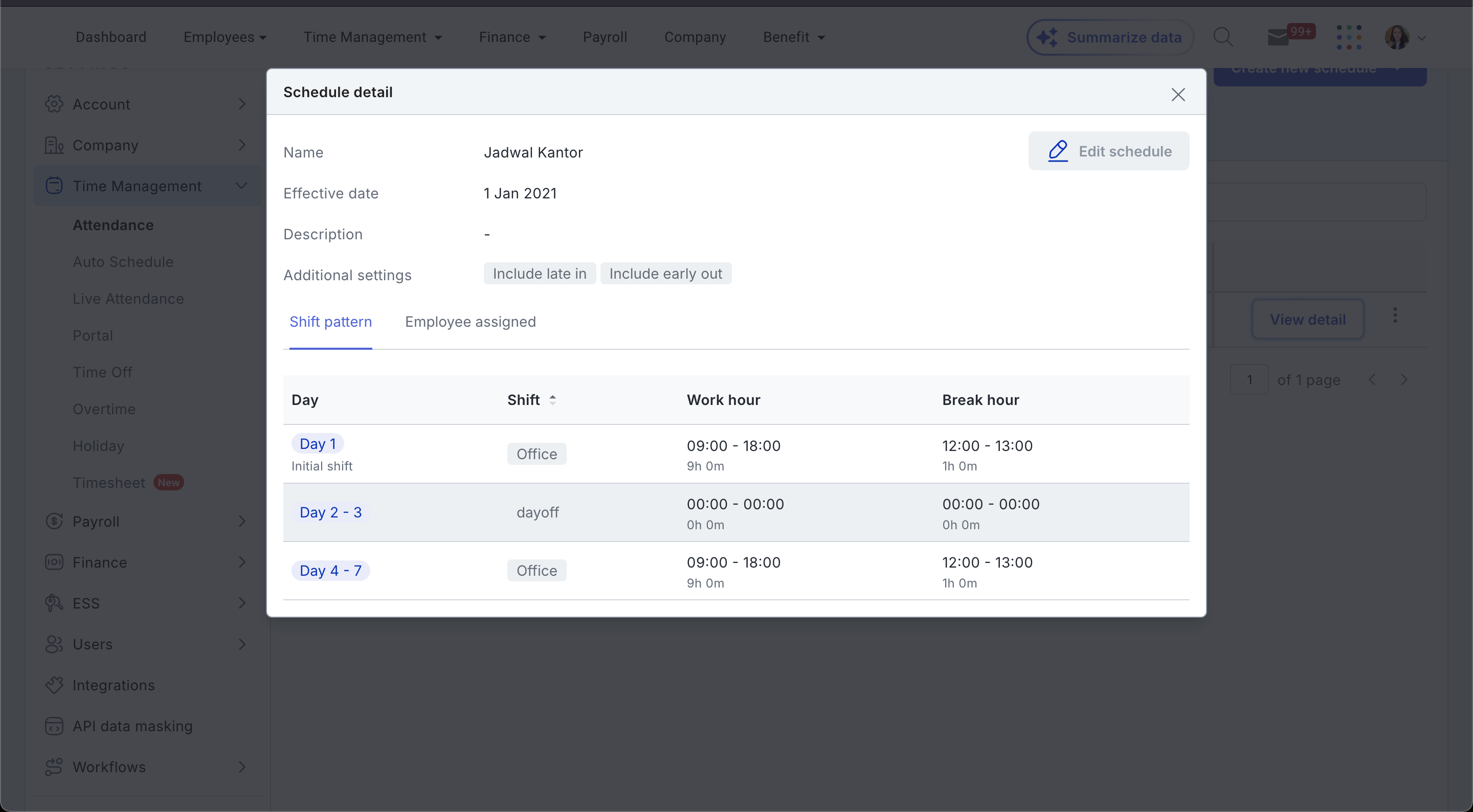Click the Create new schedule button

click(x=1320, y=77)
